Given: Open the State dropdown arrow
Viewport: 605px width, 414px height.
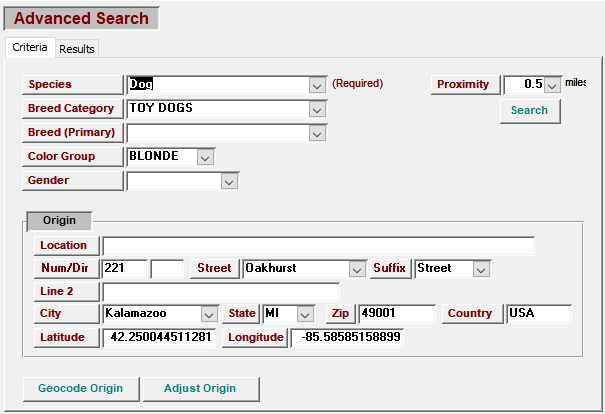Looking at the screenshot, I should click(305, 314).
